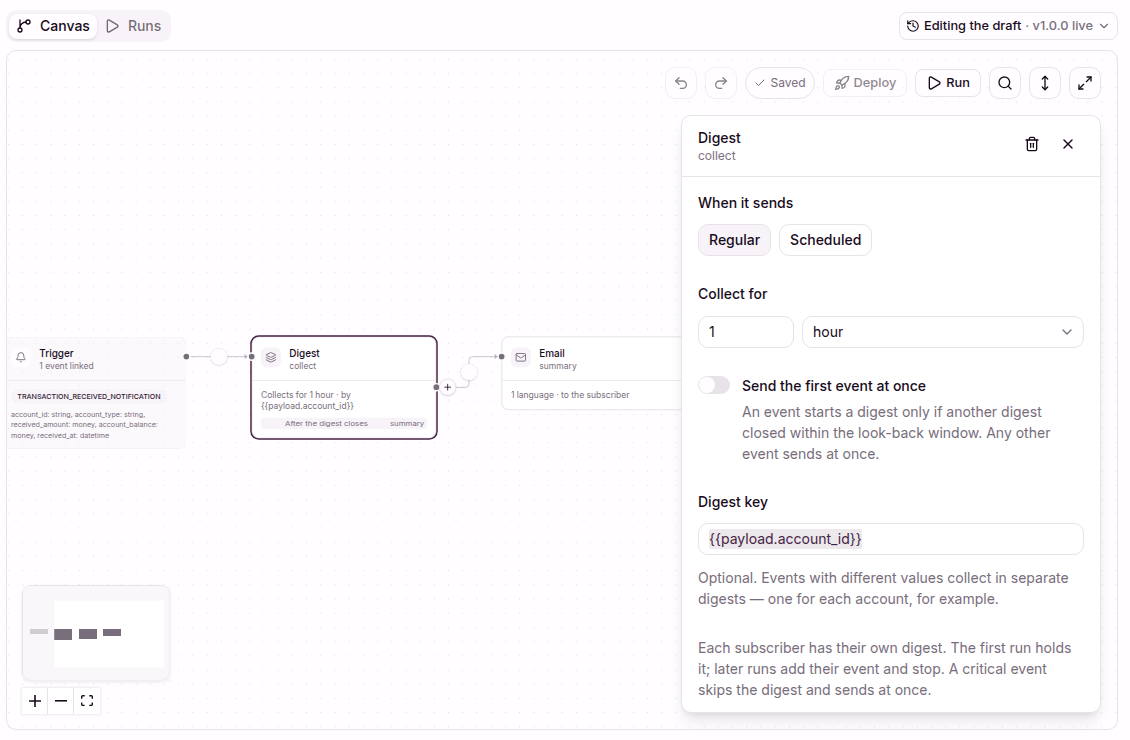Image resolution: width=1130 pixels, height=740 pixels.
Task: Click the Digest key input field
Action: pos(891,539)
